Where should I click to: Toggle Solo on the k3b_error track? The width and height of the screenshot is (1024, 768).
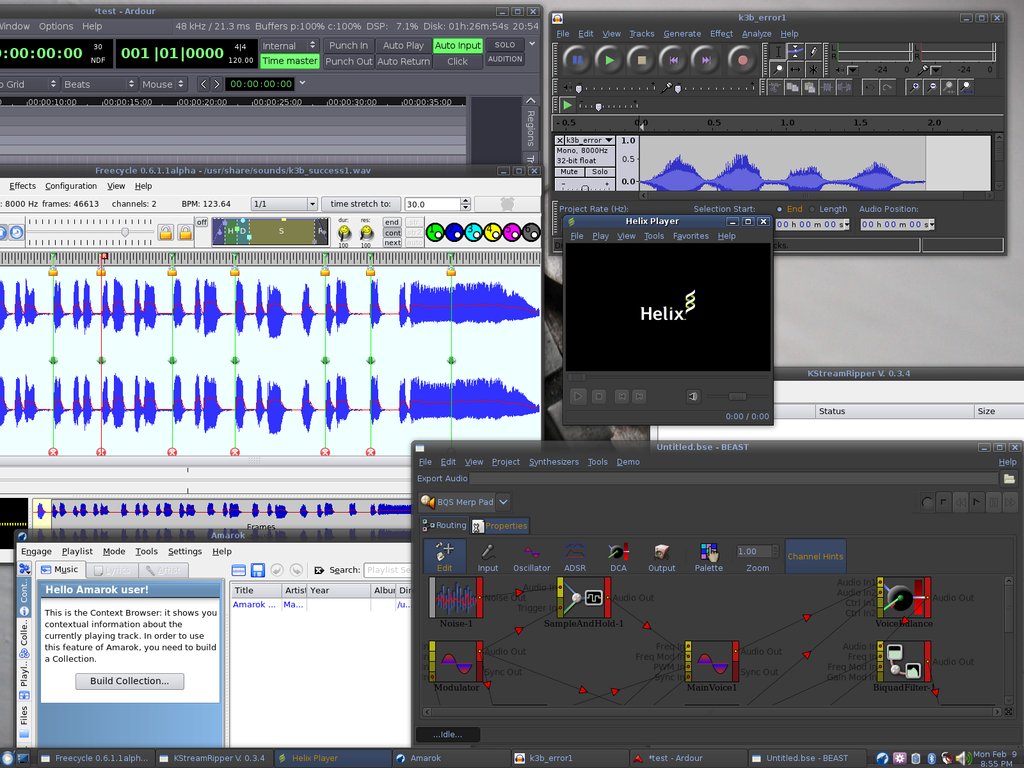click(x=599, y=172)
